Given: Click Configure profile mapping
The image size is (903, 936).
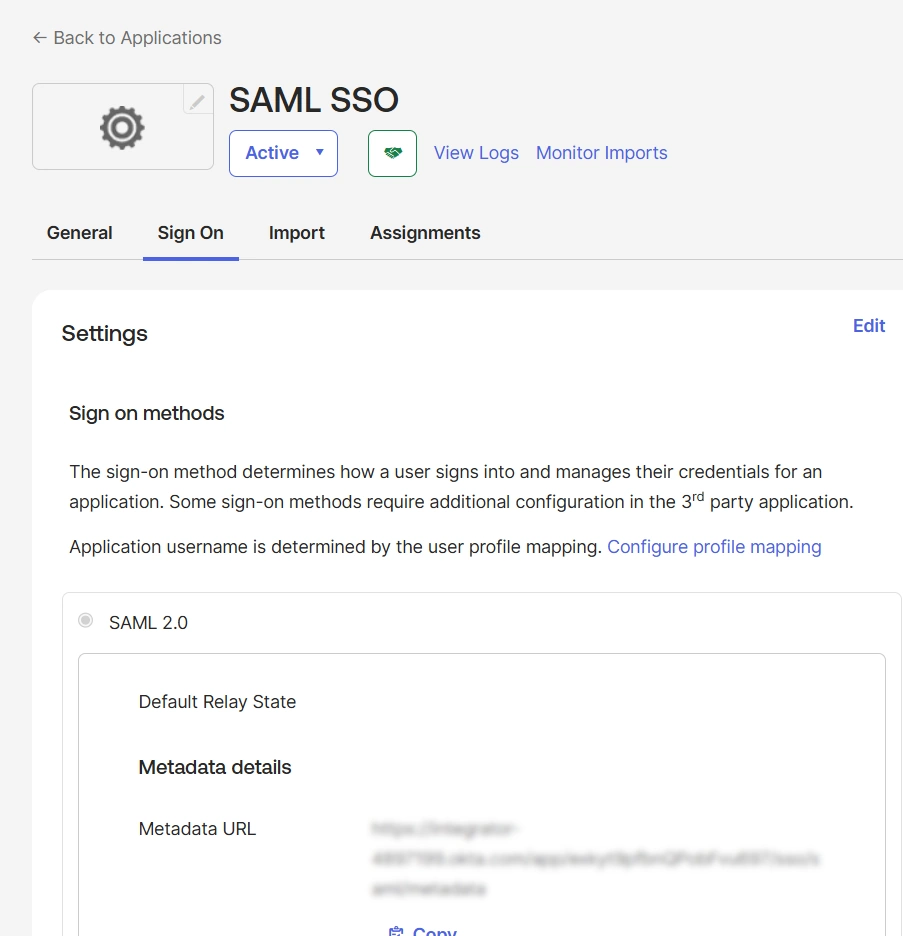Looking at the screenshot, I should (714, 547).
